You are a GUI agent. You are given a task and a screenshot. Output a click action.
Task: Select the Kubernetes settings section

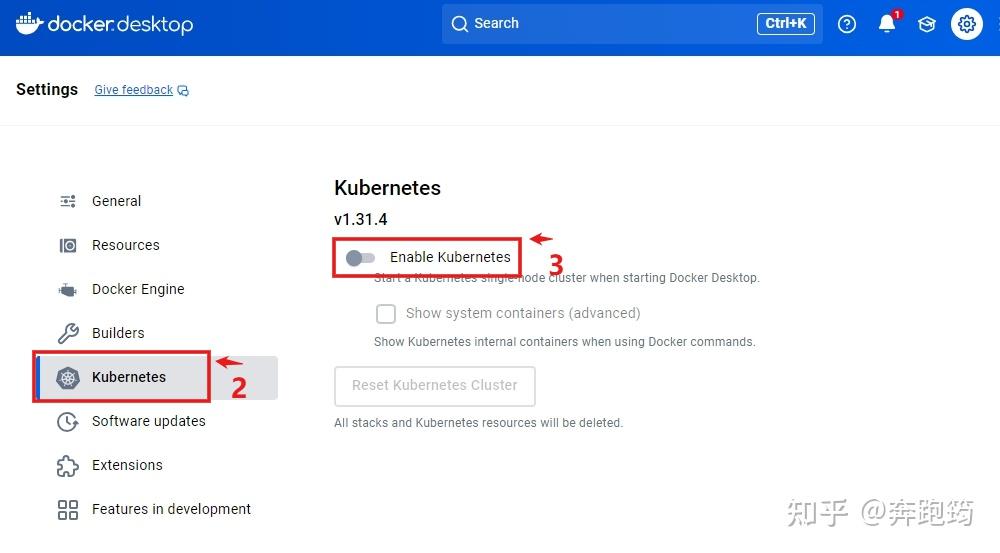click(156, 378)
